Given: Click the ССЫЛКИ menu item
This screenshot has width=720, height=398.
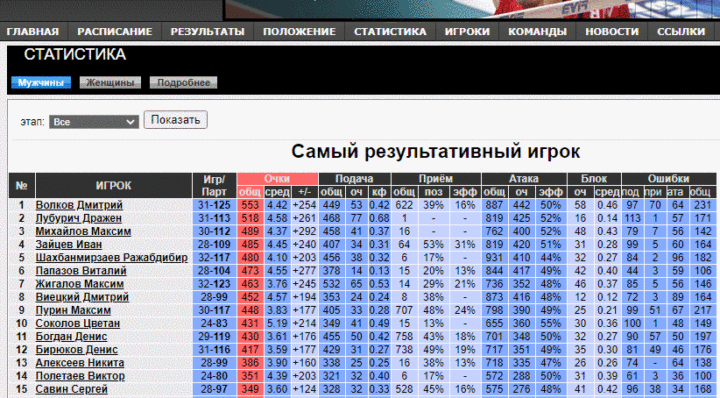Looking at the screenshot, I should 681,32.
